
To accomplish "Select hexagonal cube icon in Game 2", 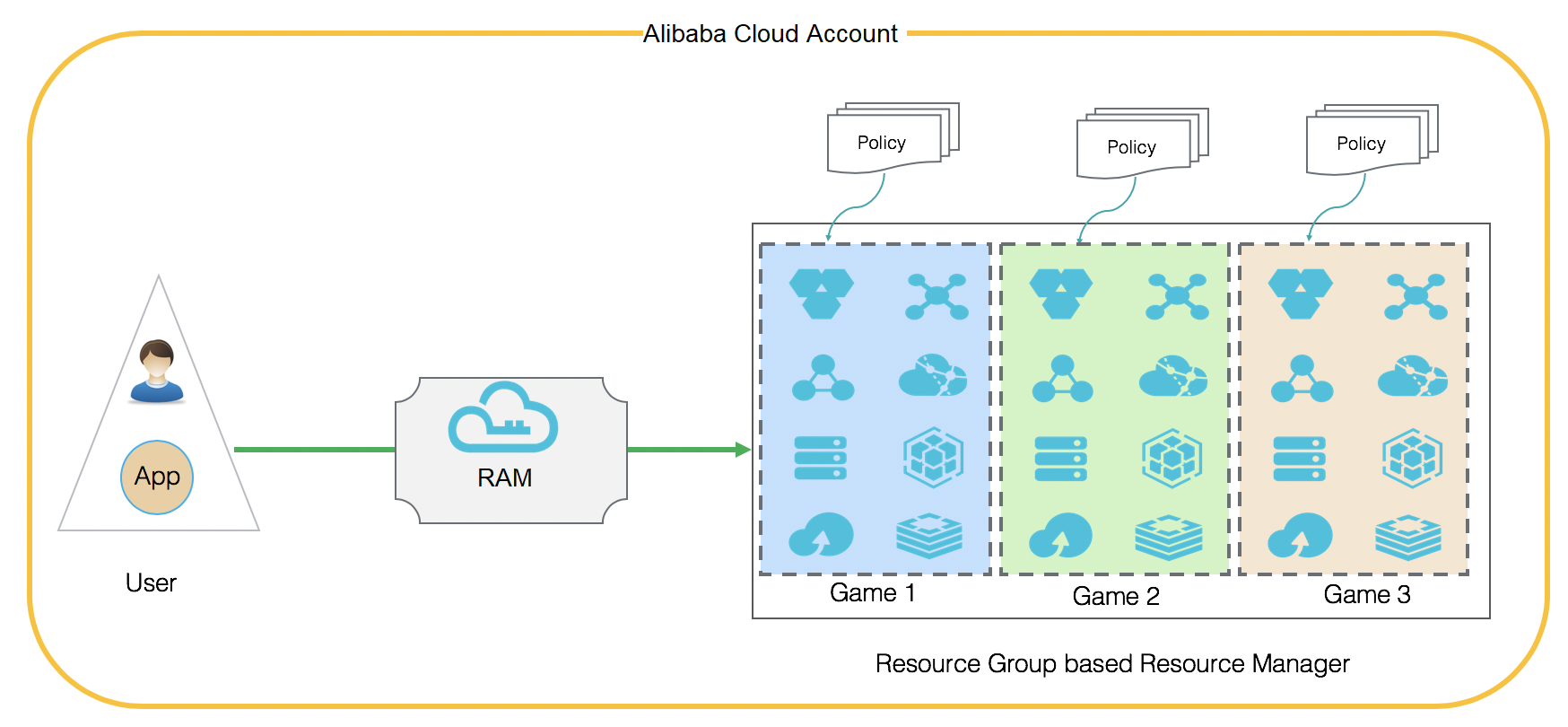I will (1172, 458).
